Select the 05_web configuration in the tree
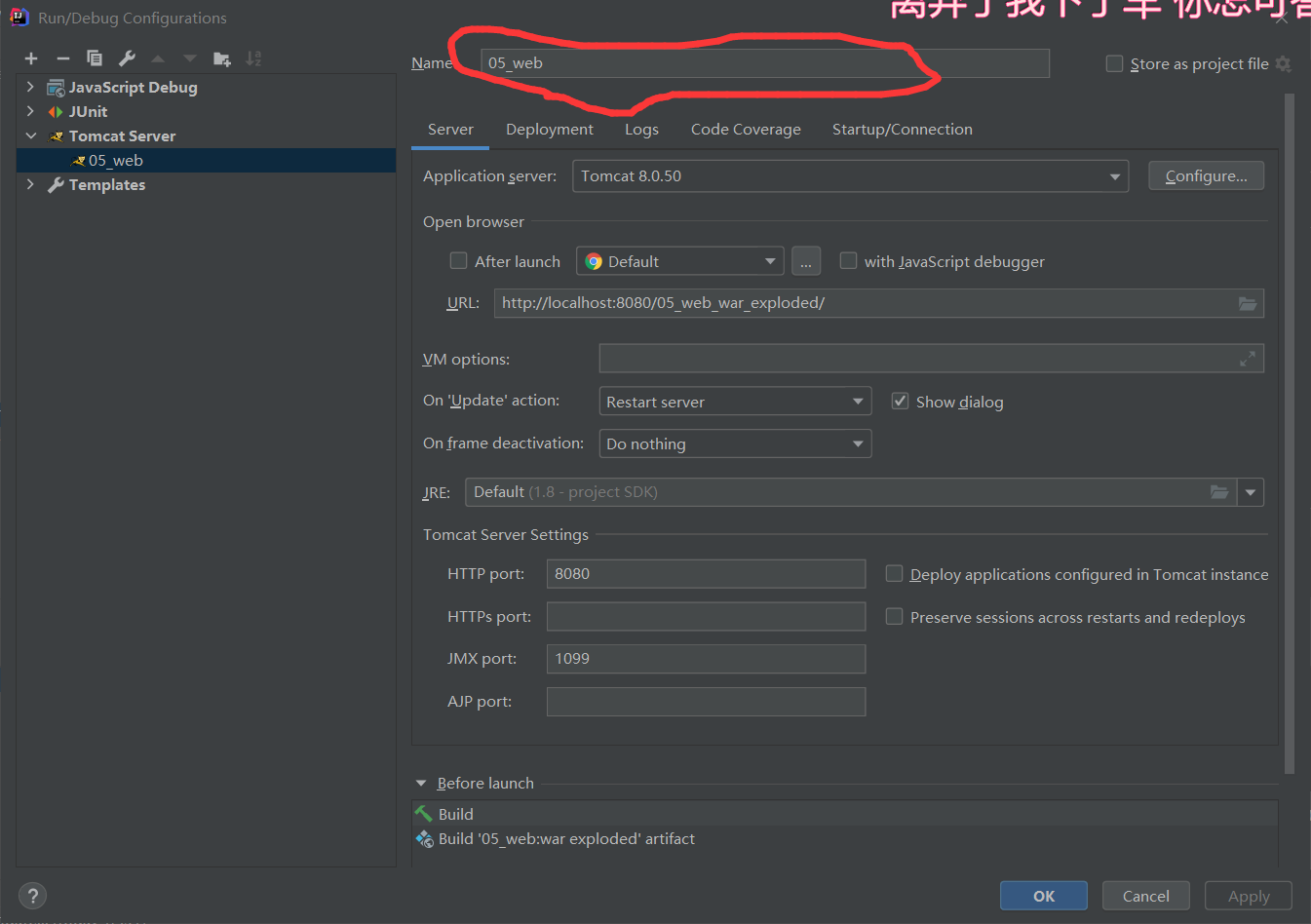The height and width of the screenshot is (924, 1311). click(206, 161)
